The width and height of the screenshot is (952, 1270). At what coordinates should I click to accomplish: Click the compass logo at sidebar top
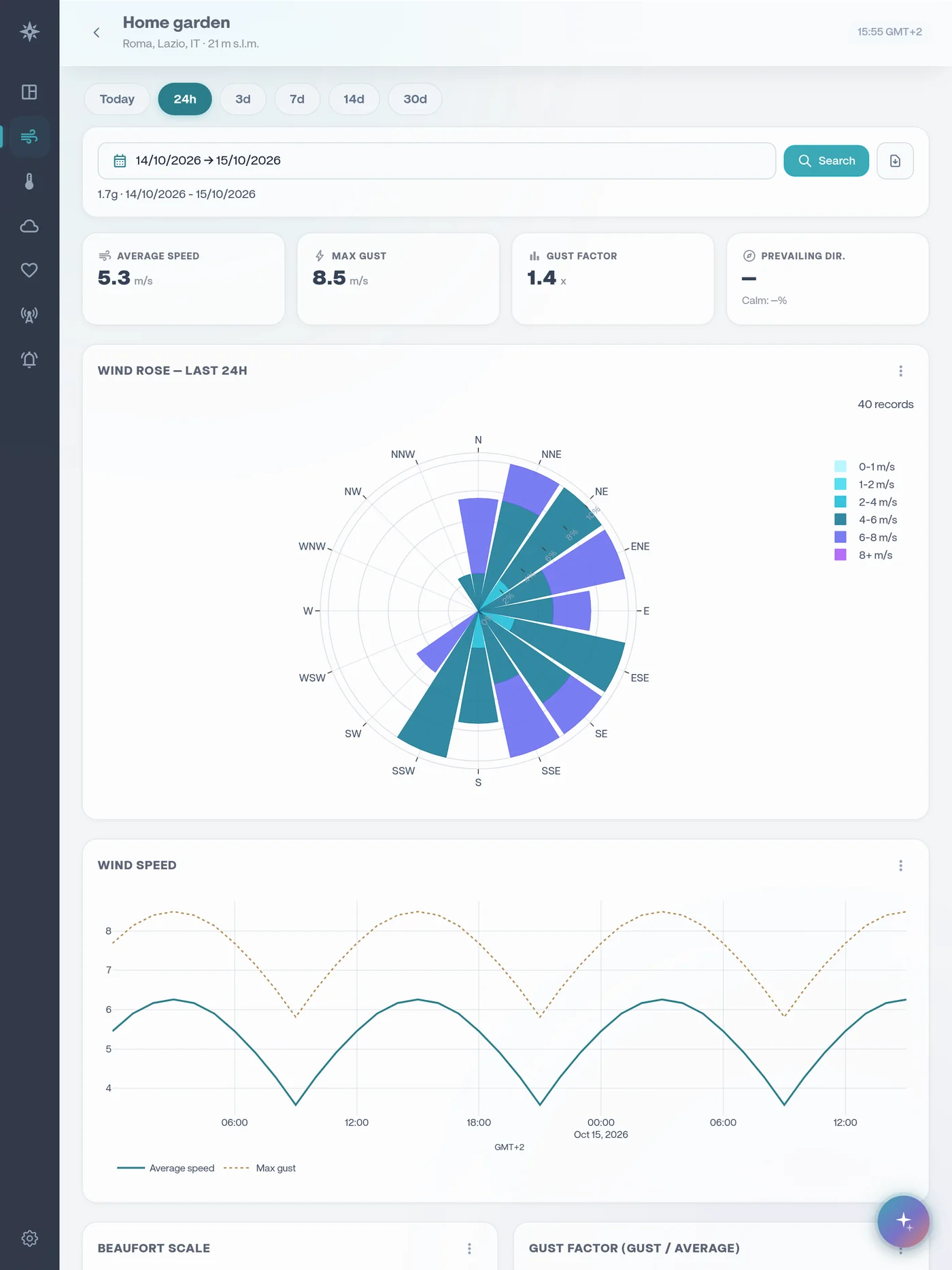[x=29, y=32]
